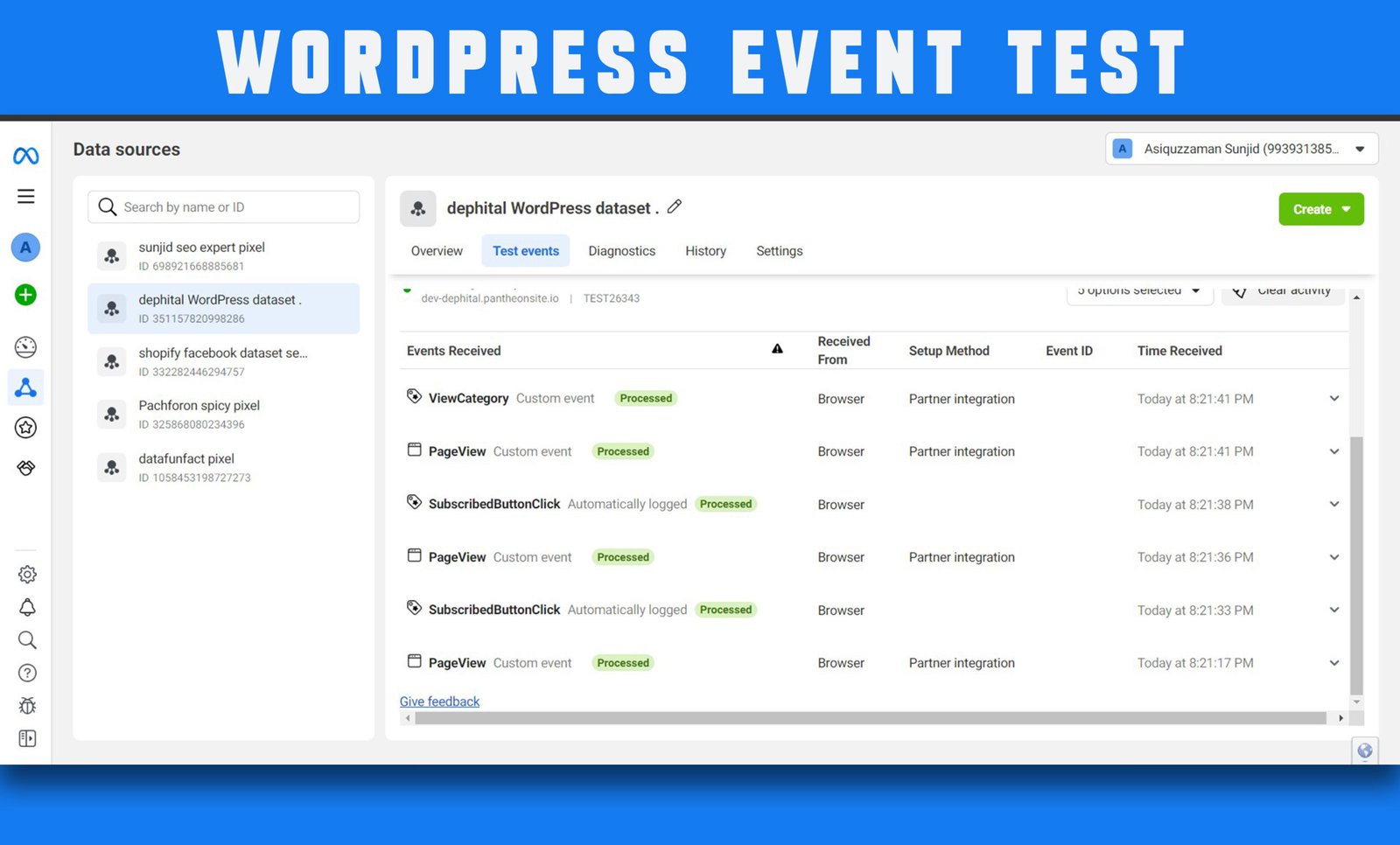This screenshot has width=1400, height=845.
Task: Open the dataset Settings tab
Action: 780,251
